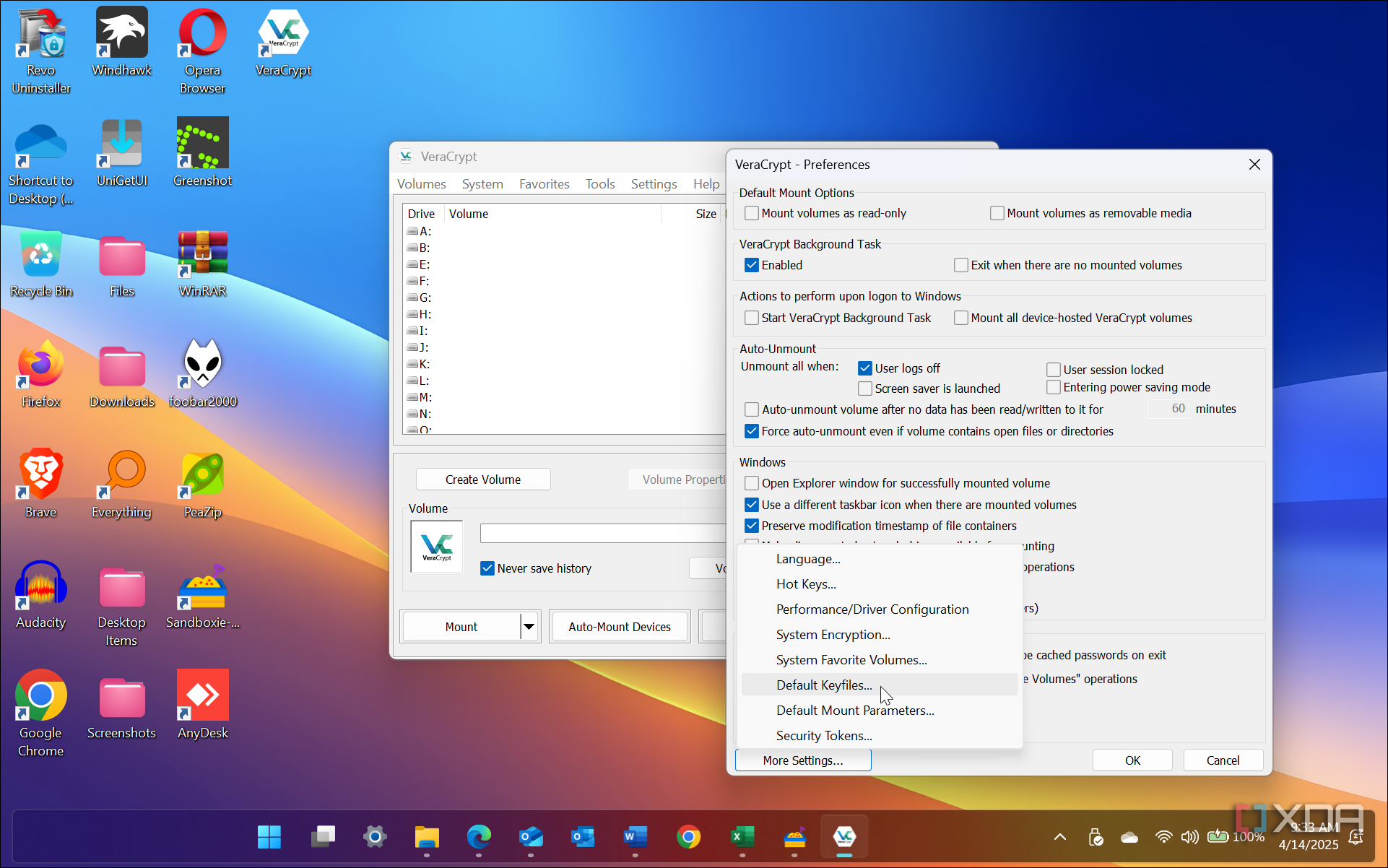Check User session locked option
The width and height of the screenshot is (1388, 868).
tap(1054, 370)
